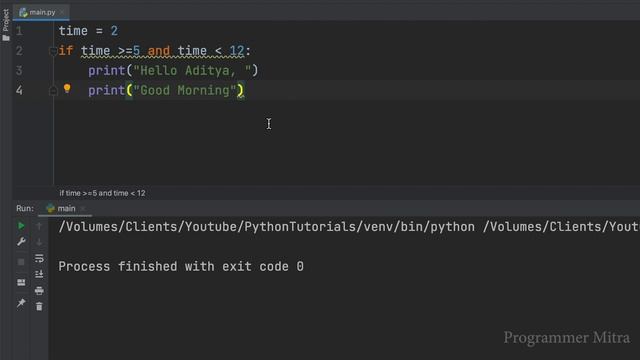This screenshot has height=360, width=640.
Task: Collapse the if block fold marker on line 2
Action: 53,51
